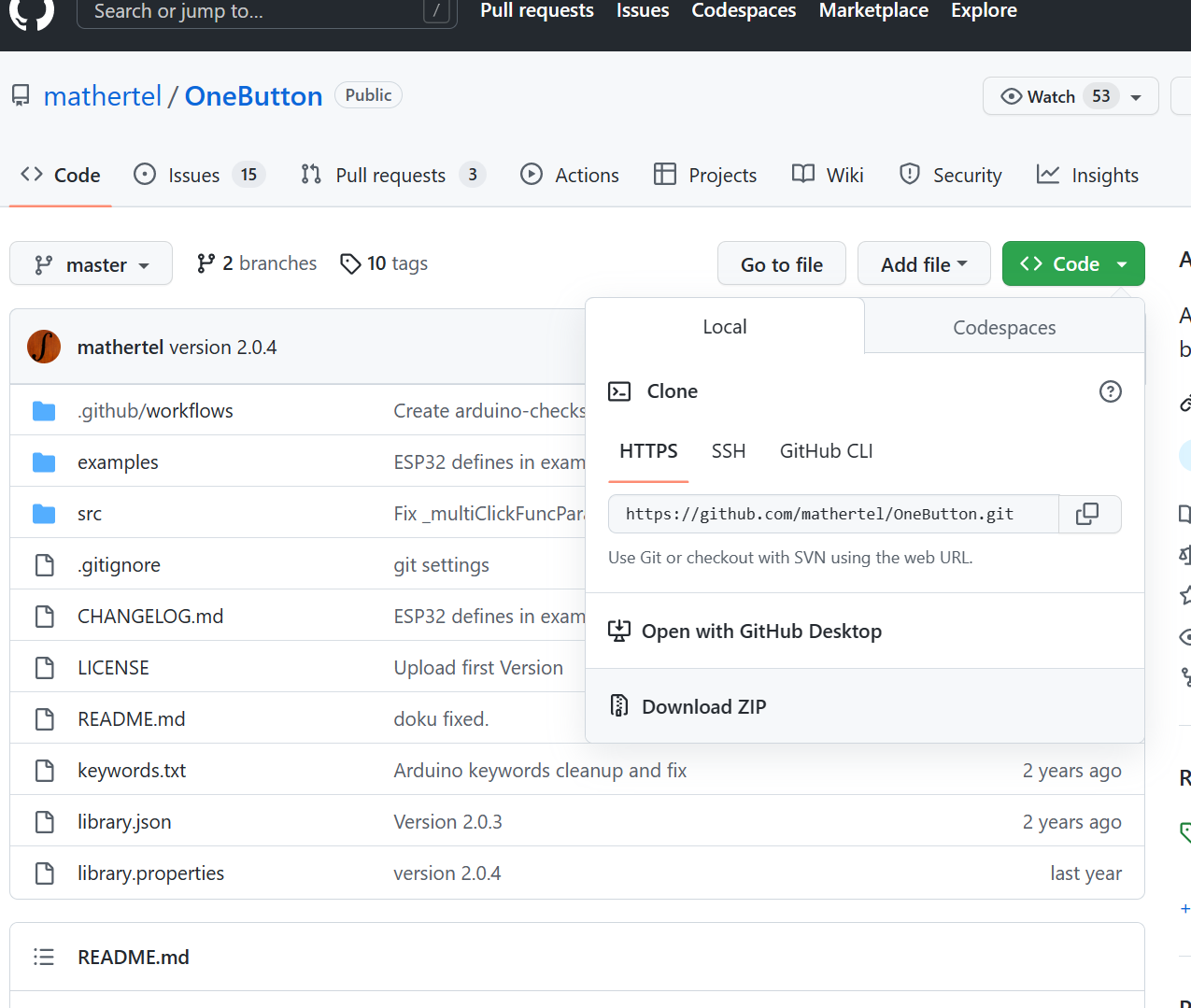Click Explore in top navigation
Image resolution: width=1191 pixels, height=1008 pixels.
coord(984,10)
